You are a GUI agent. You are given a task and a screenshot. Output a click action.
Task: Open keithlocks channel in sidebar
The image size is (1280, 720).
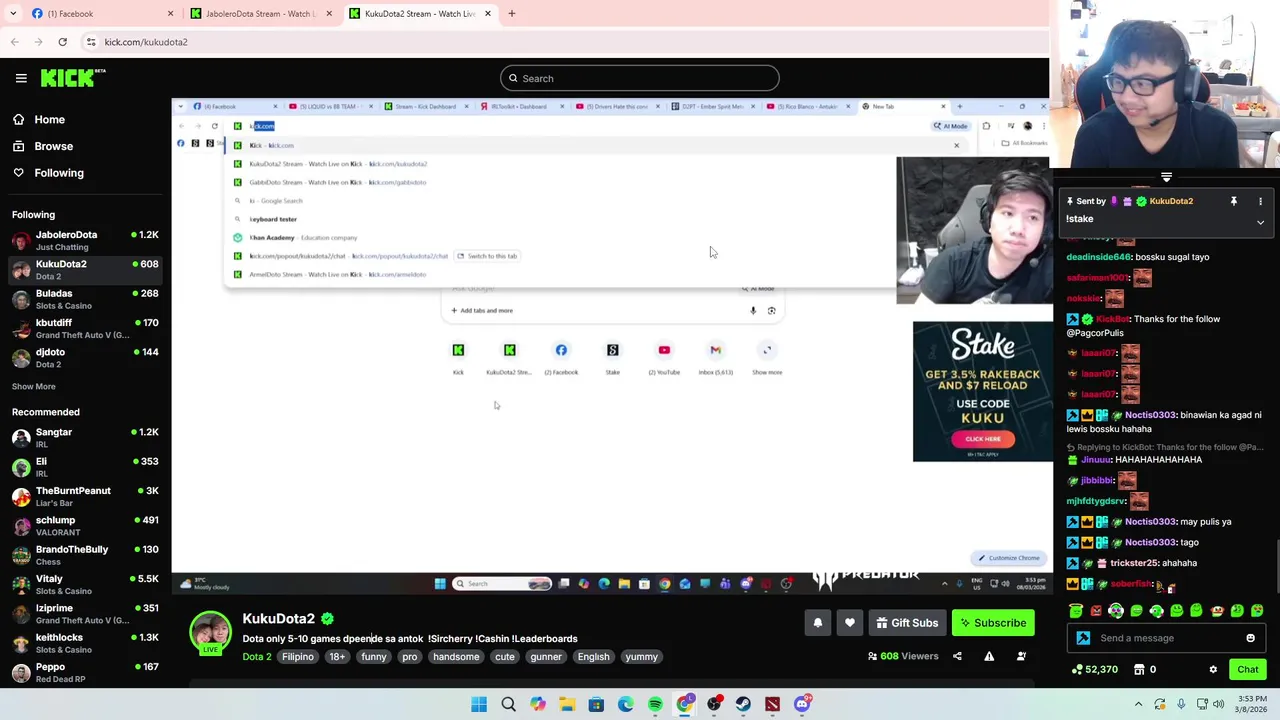85,643
